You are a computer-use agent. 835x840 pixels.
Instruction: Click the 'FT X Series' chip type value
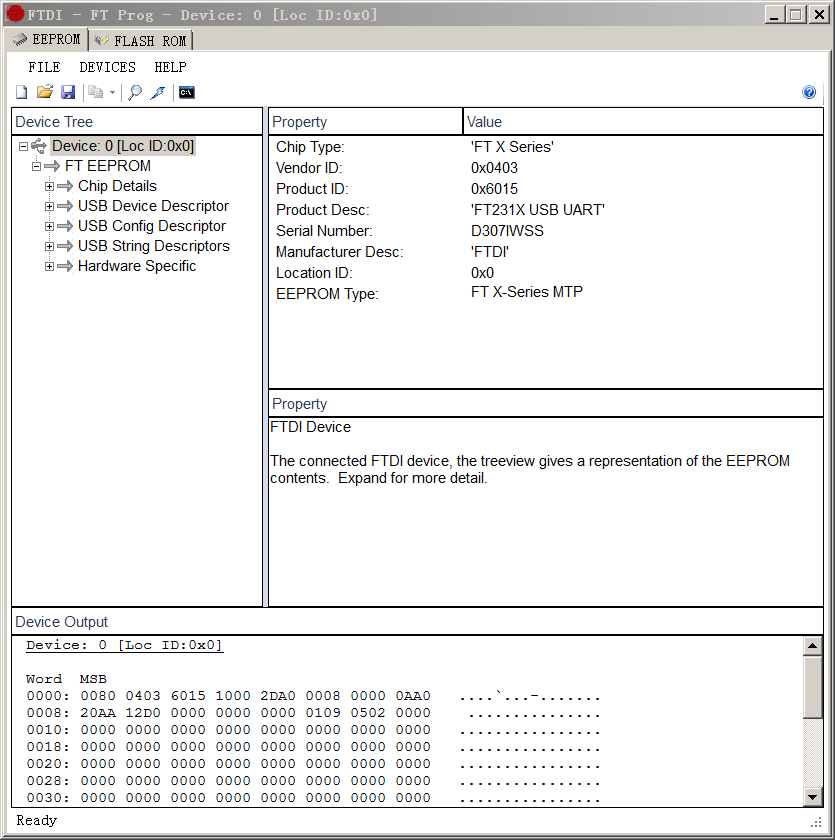tap(512, 147)
